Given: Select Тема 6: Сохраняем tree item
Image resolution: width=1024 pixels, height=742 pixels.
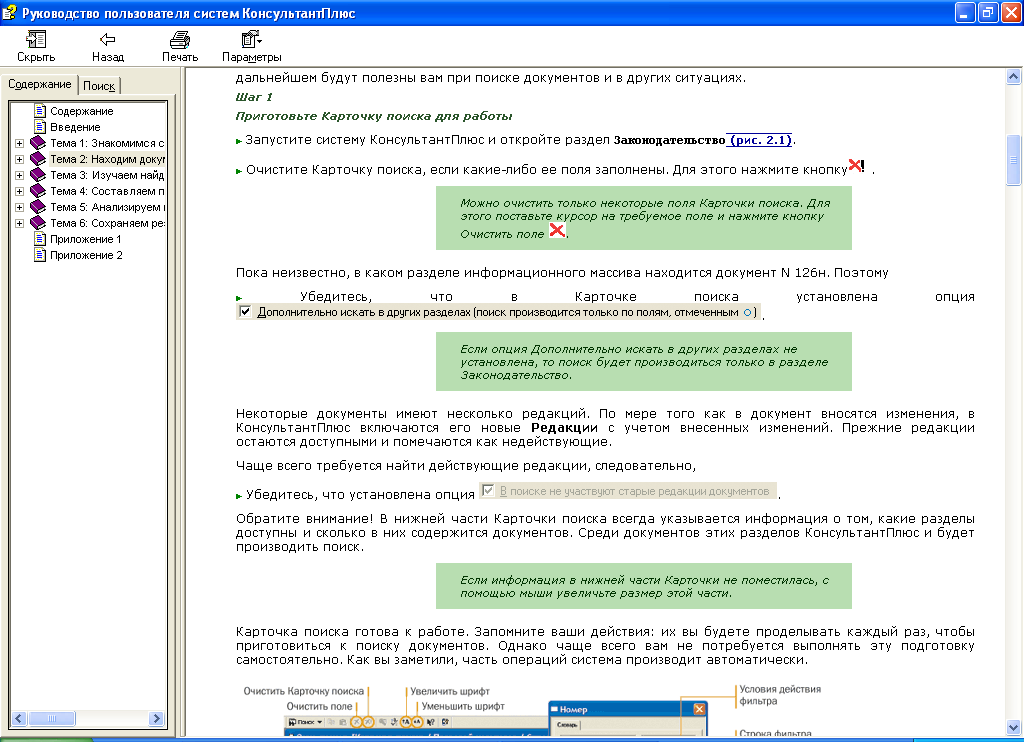Looking at the screenshot, I should pyautogui.click(x=107, y=223).
